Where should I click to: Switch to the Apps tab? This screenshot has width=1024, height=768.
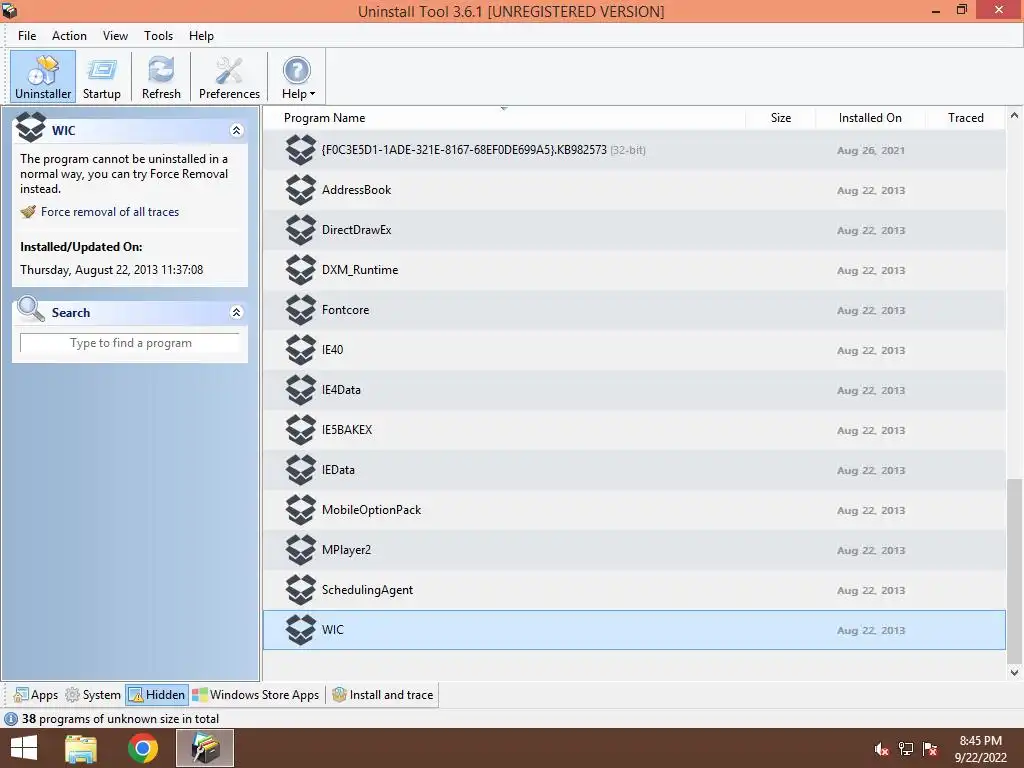pos(36,695)
